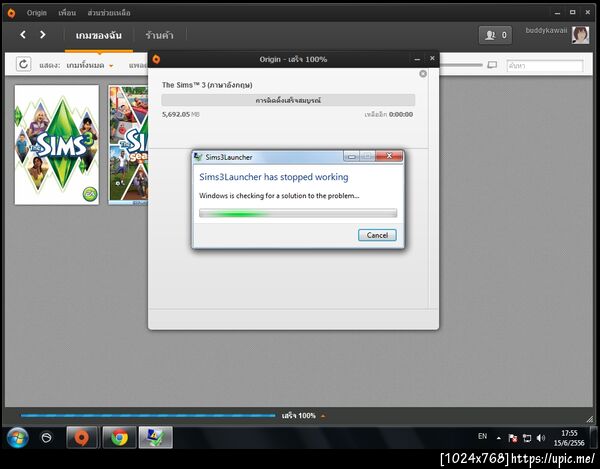This screenshot has height=469, width=600.
Task: Click The Sims™ 3 download title text
Action: point(207,85)
